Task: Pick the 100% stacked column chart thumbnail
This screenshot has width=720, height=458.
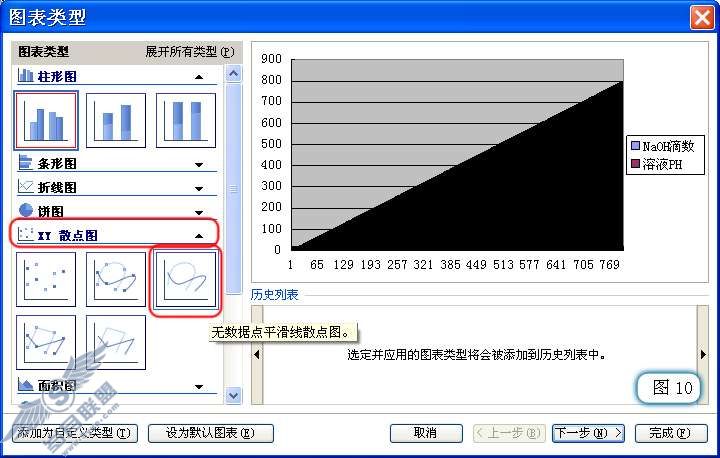Action: [x=186, y=120]
